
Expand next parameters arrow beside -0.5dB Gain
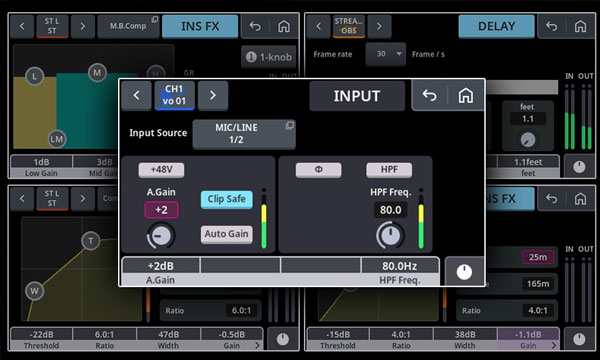(257, 345)
